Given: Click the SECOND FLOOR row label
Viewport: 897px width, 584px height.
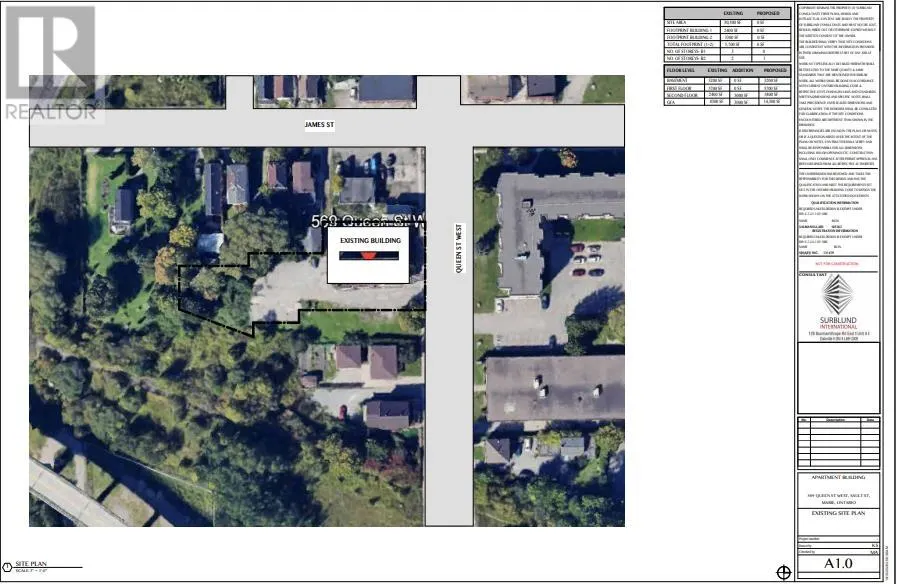Looking at the screenshot, I should [682, 95].
